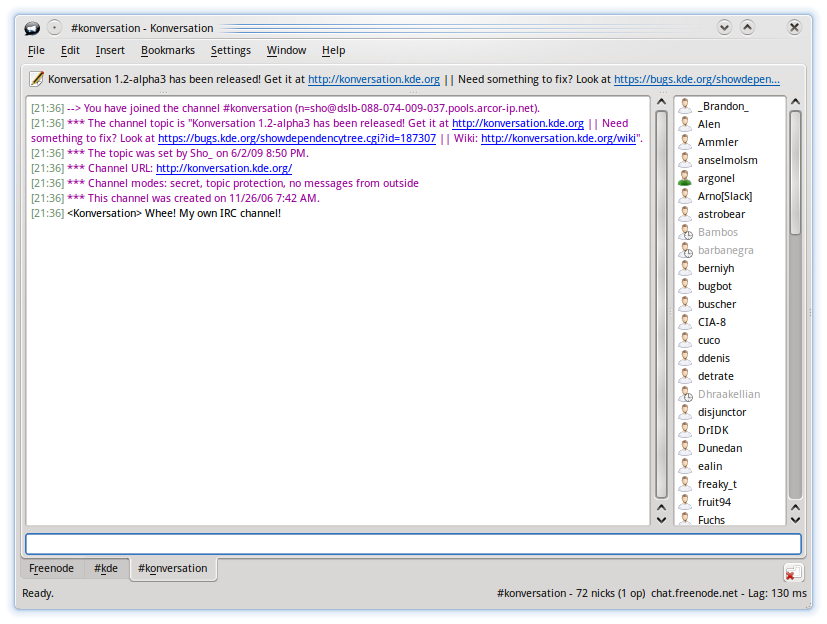Click the user icon beside ddenis
Screen dimensions: 827x624
point(685,358)
